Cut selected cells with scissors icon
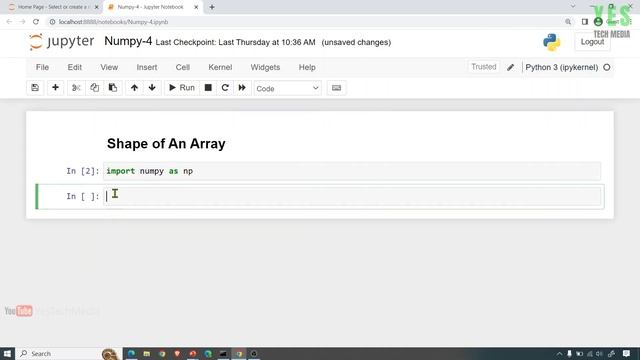640x360 pixels. coord(76,88)
